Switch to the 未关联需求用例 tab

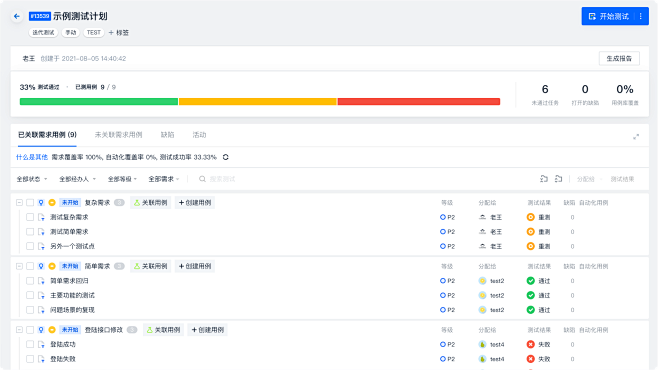pos(118,135)
